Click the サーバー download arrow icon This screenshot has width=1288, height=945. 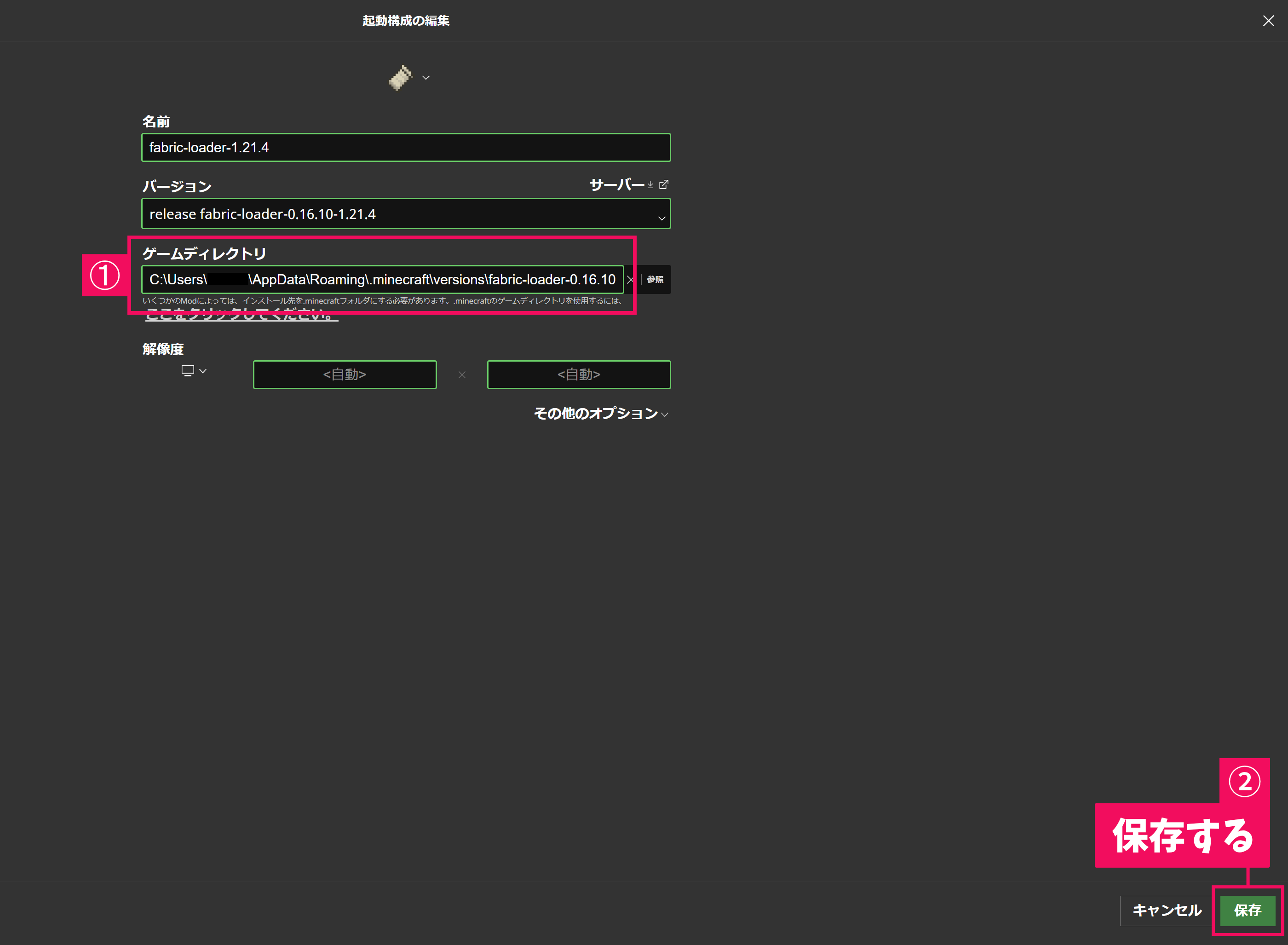[x=650, y=185]
